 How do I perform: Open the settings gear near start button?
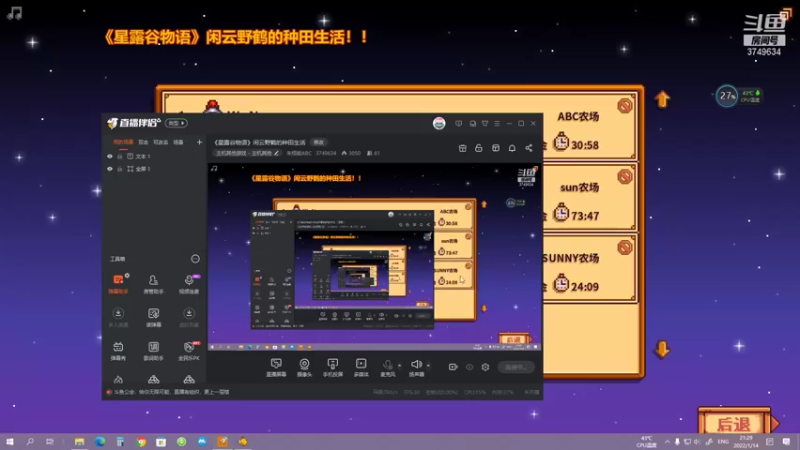[485, 367]
